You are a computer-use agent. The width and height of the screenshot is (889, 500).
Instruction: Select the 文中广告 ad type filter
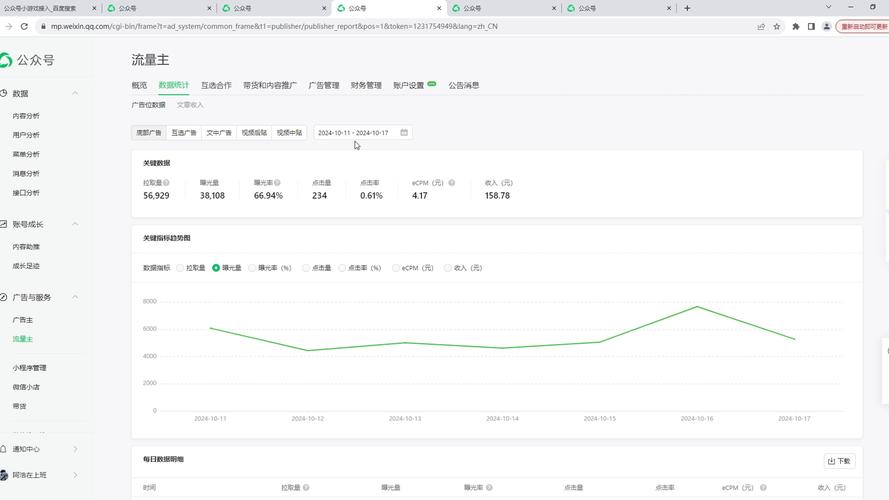pyautogui.click(x=219, y=133)
